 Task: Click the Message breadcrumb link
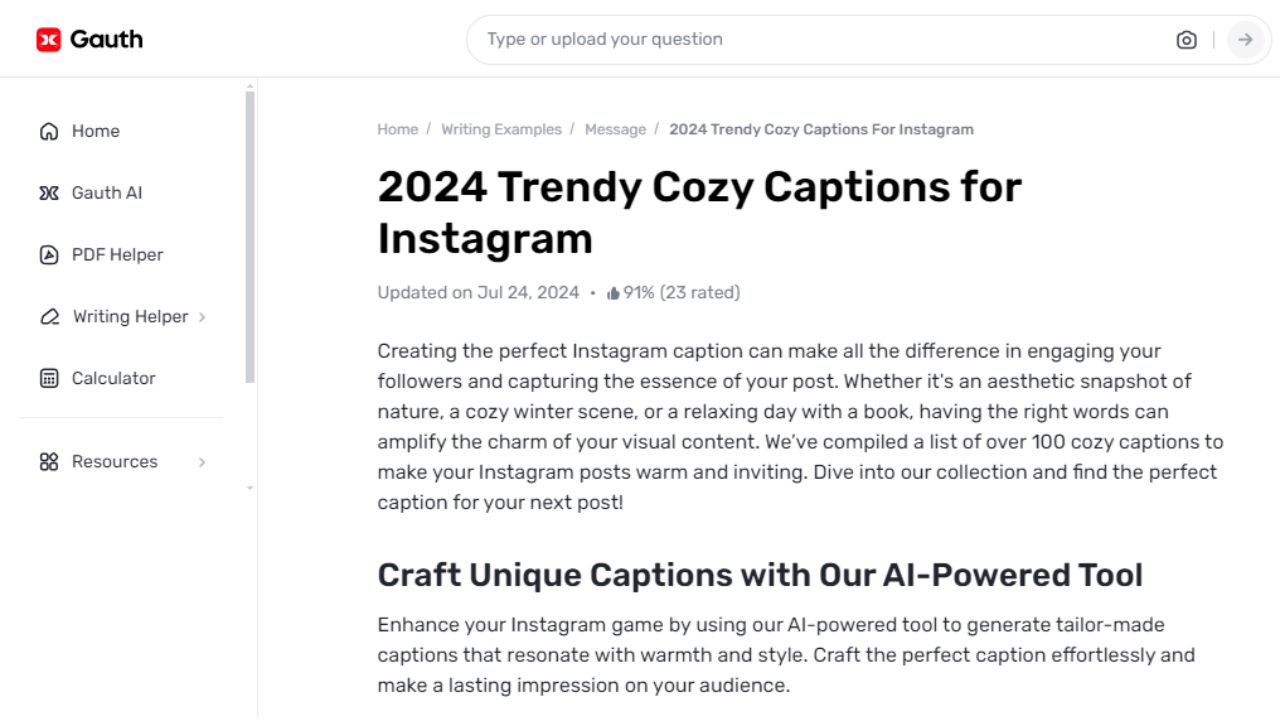point(615,129)
